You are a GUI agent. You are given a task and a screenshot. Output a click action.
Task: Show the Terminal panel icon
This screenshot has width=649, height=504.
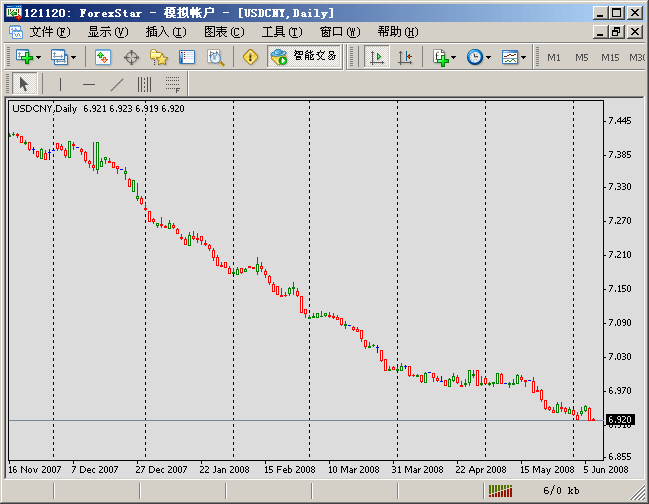point(187,57)
